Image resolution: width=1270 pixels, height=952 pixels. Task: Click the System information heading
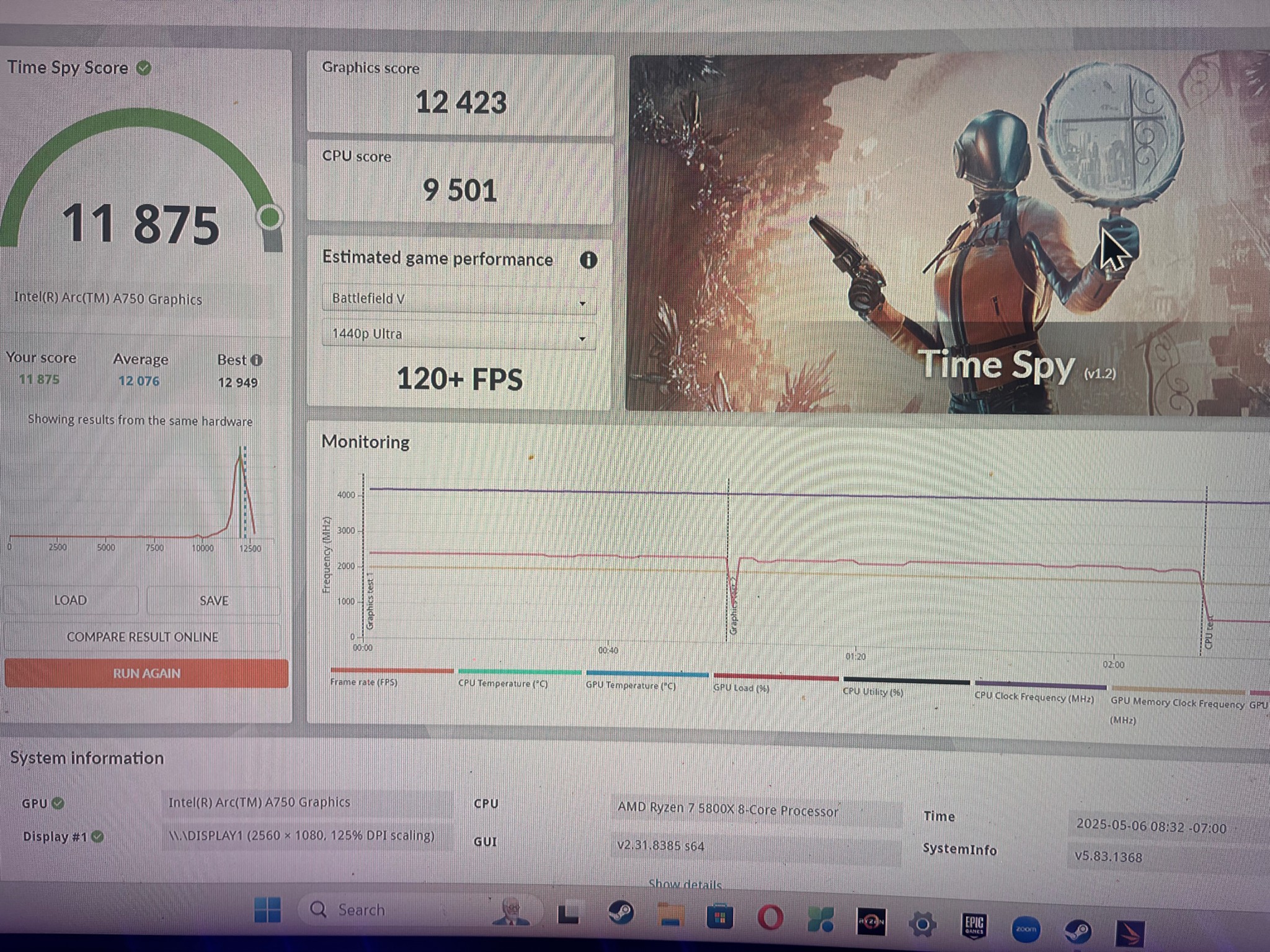87,758
